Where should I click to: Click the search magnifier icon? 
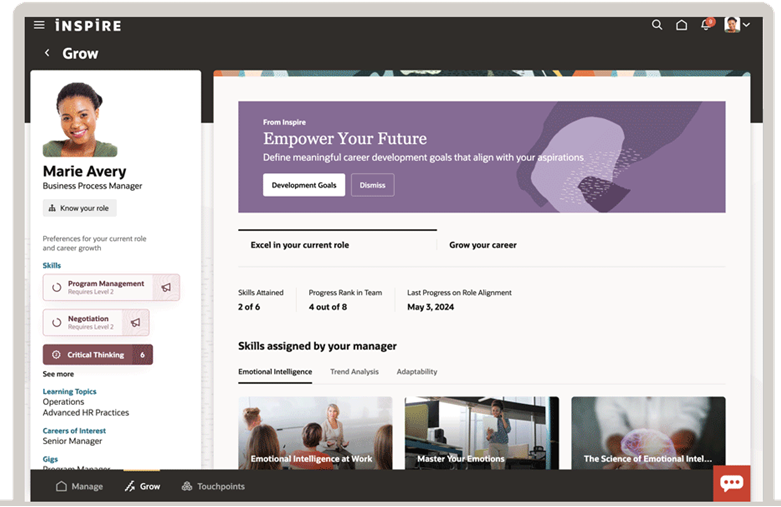tap(657, 25)
